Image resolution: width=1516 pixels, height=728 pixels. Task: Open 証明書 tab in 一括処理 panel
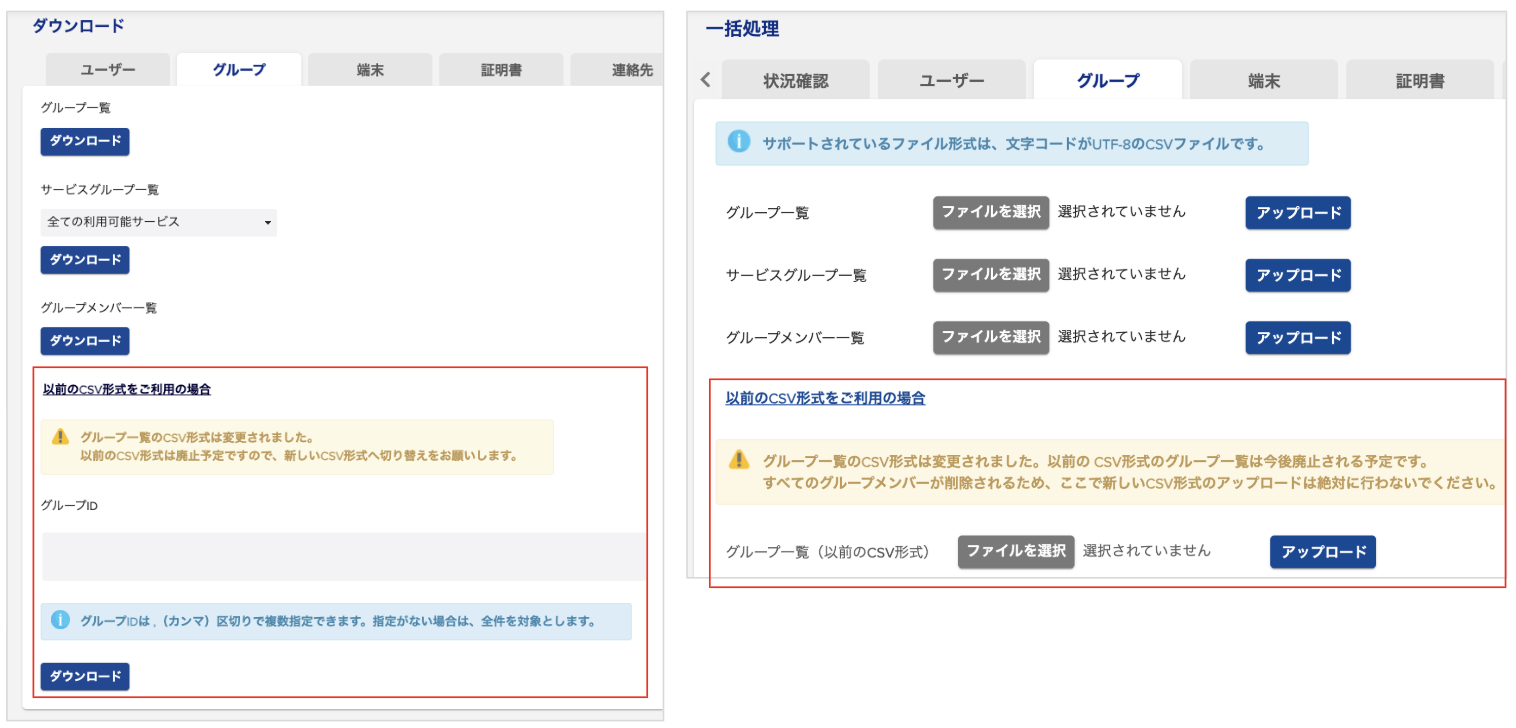click(x=1420, y=81)
